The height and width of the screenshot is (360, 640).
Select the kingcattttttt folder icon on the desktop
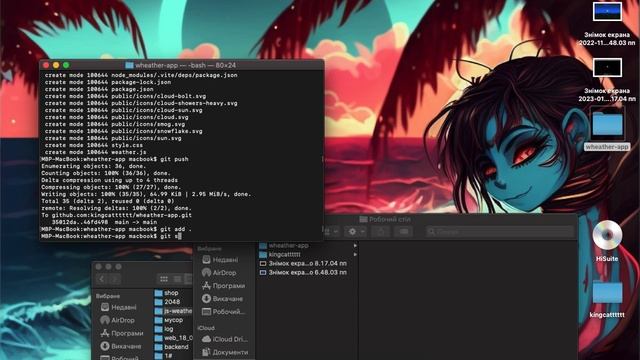(x=607, y=292)
